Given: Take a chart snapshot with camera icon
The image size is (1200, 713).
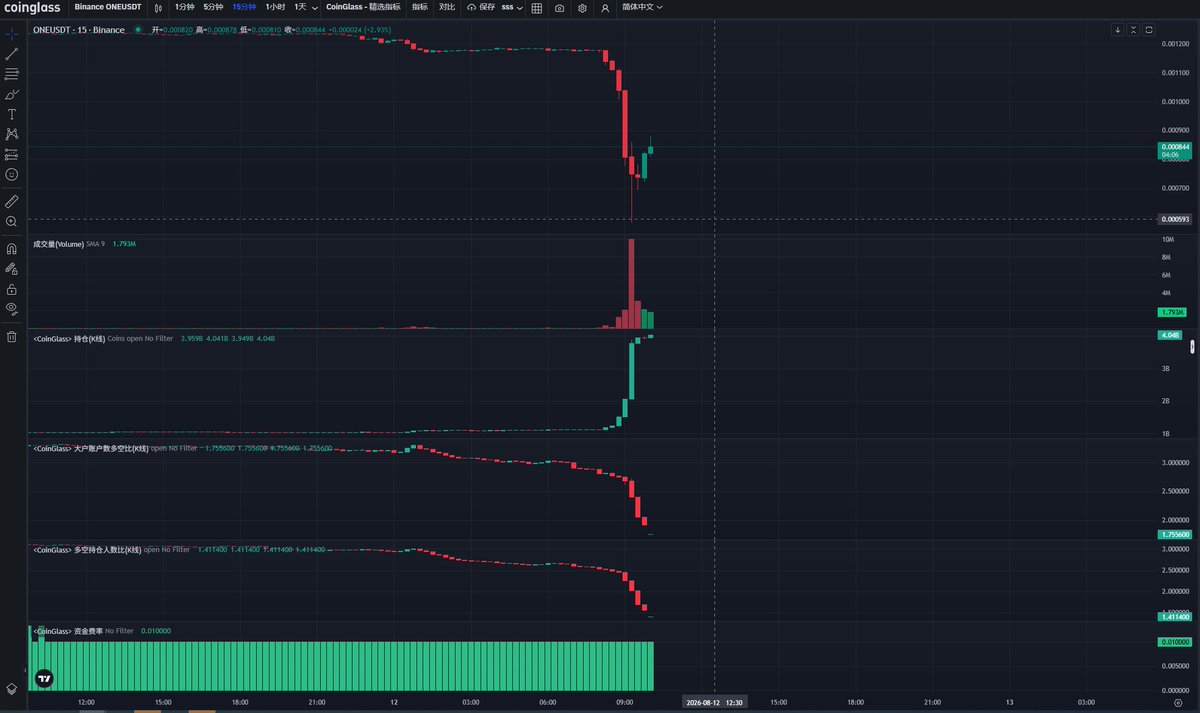Looking at the screenshot, I should pos(559,8).
